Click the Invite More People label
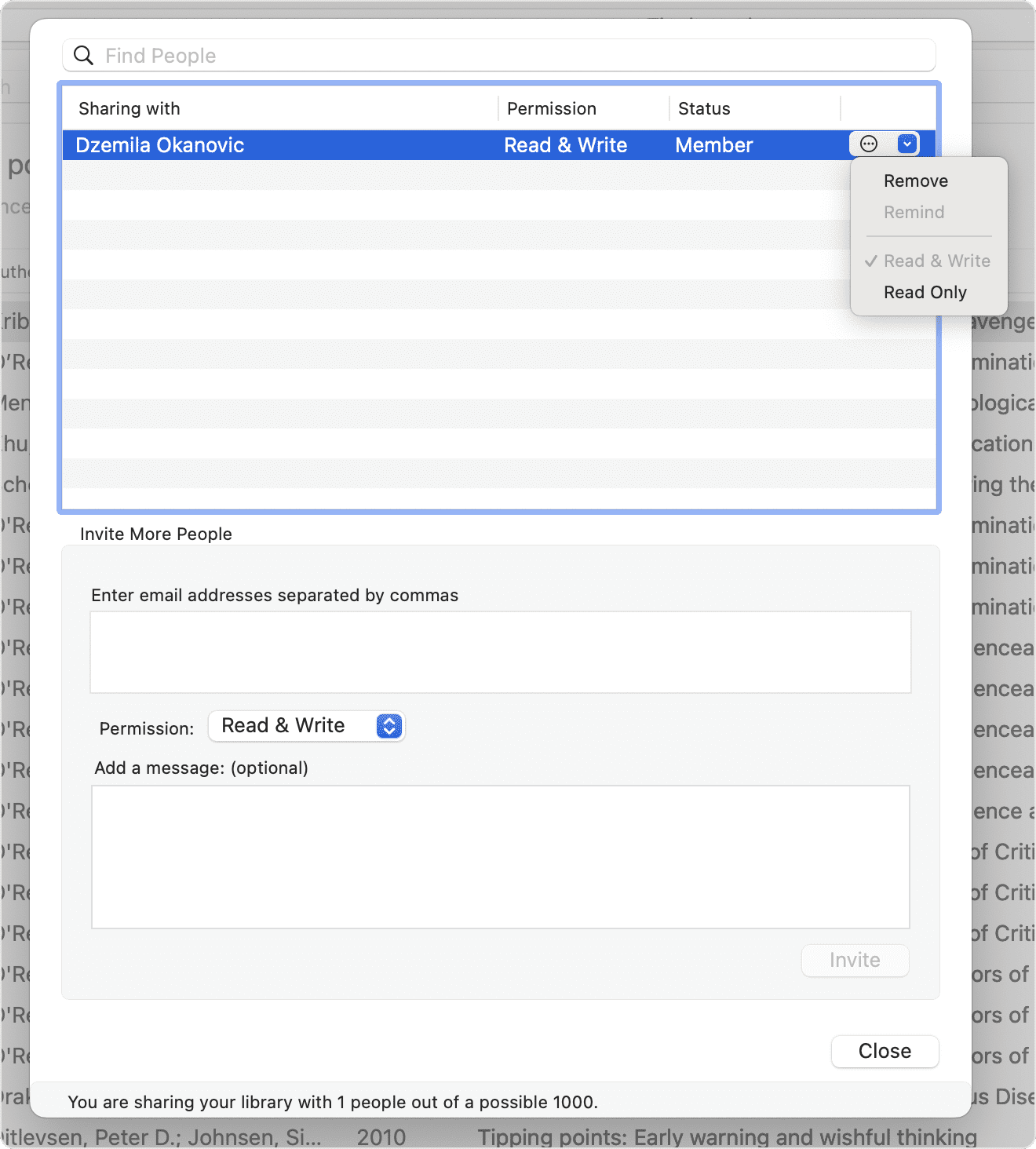 (x=155, y=534)
